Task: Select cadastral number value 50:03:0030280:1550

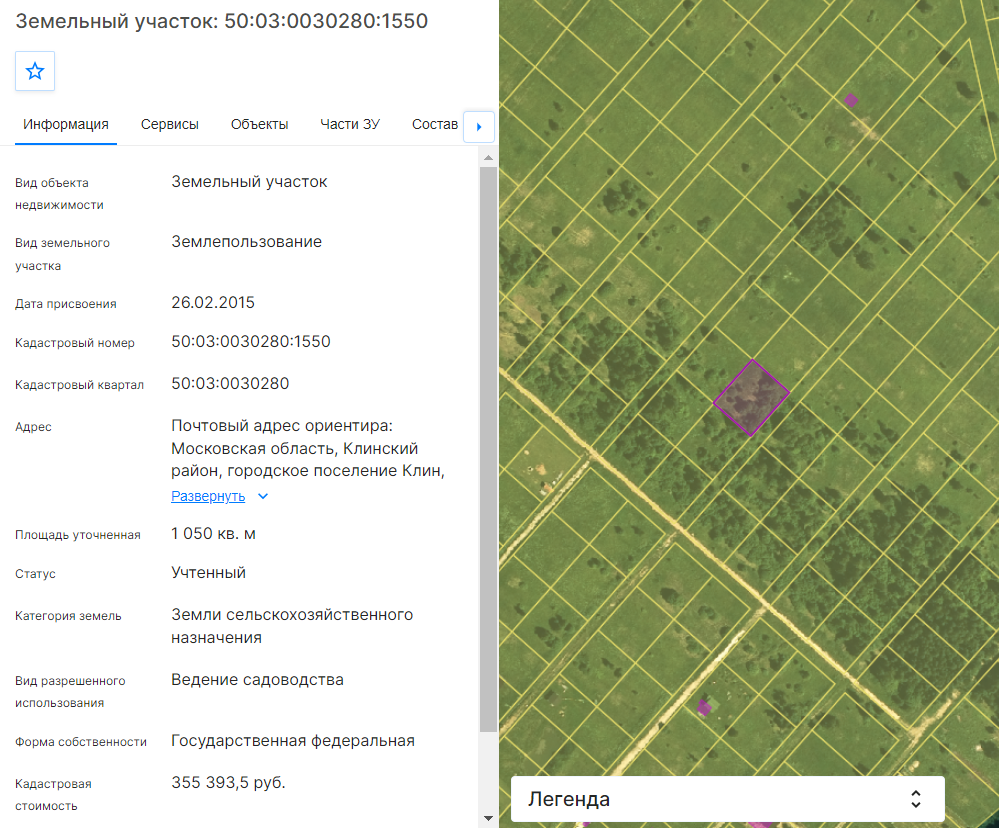Action: tap(251, 341)
